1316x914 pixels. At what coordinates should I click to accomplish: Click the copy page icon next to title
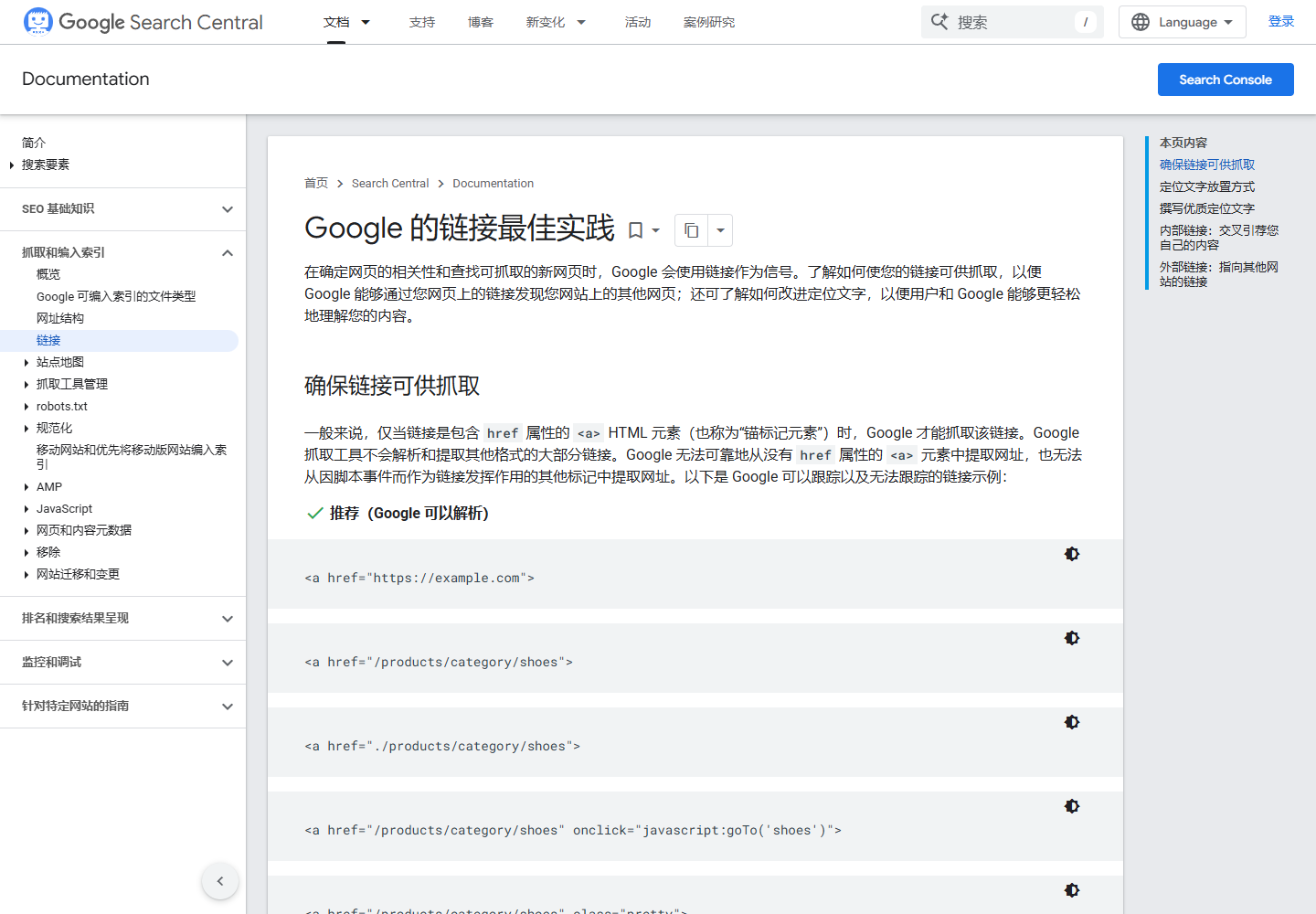pos(692,230)
